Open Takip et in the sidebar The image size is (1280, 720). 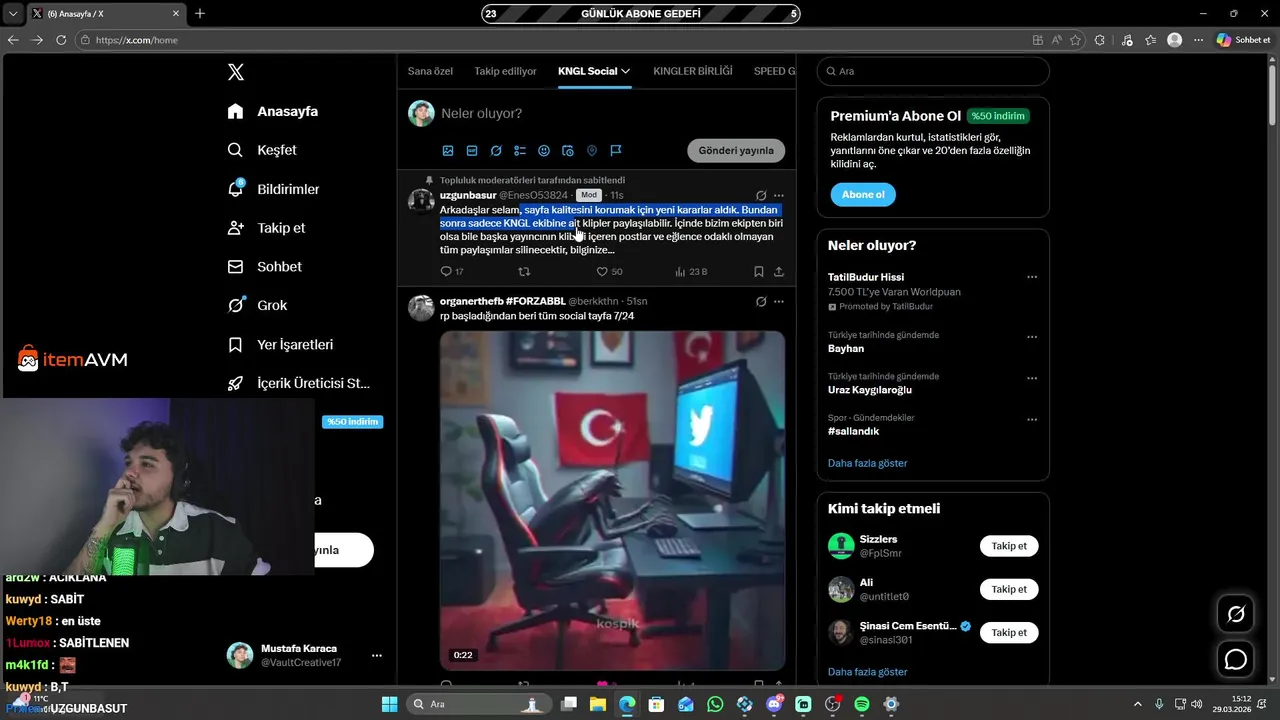click(x=266, y=228)
